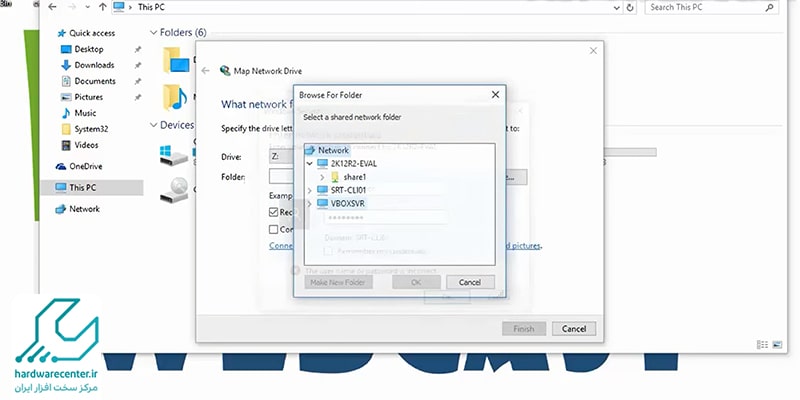Click Explorer back arrow
The width and height of the screenshot is (800, 400).
pyautogui.click(x=52, y=7)
